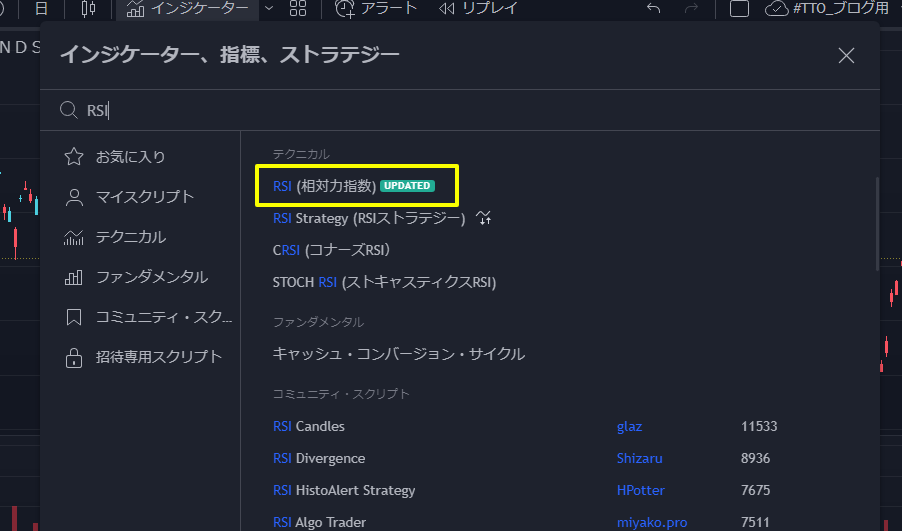
Task: Select the candlestick chart style icon
Action: pyautogui.click(x=88, y=9)
